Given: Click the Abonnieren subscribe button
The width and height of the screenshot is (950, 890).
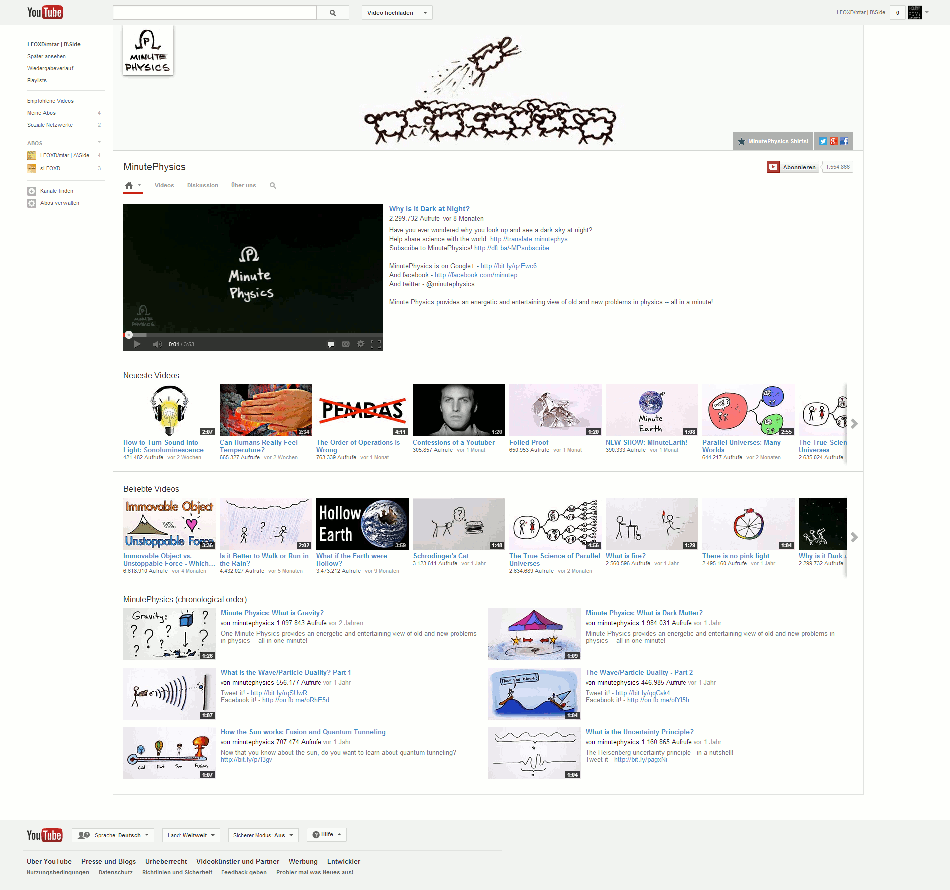Looking at the screenshot, I should click(x=792, y=167).
